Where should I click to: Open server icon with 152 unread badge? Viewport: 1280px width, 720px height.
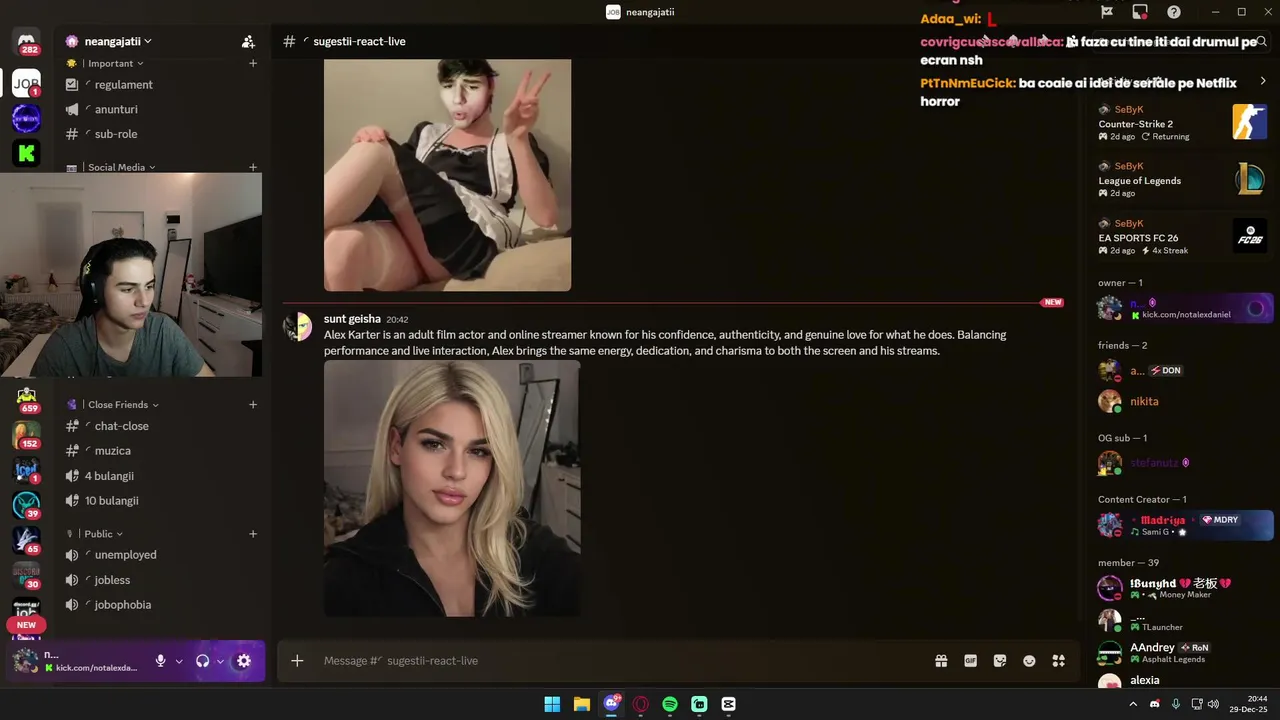[26, 435]
